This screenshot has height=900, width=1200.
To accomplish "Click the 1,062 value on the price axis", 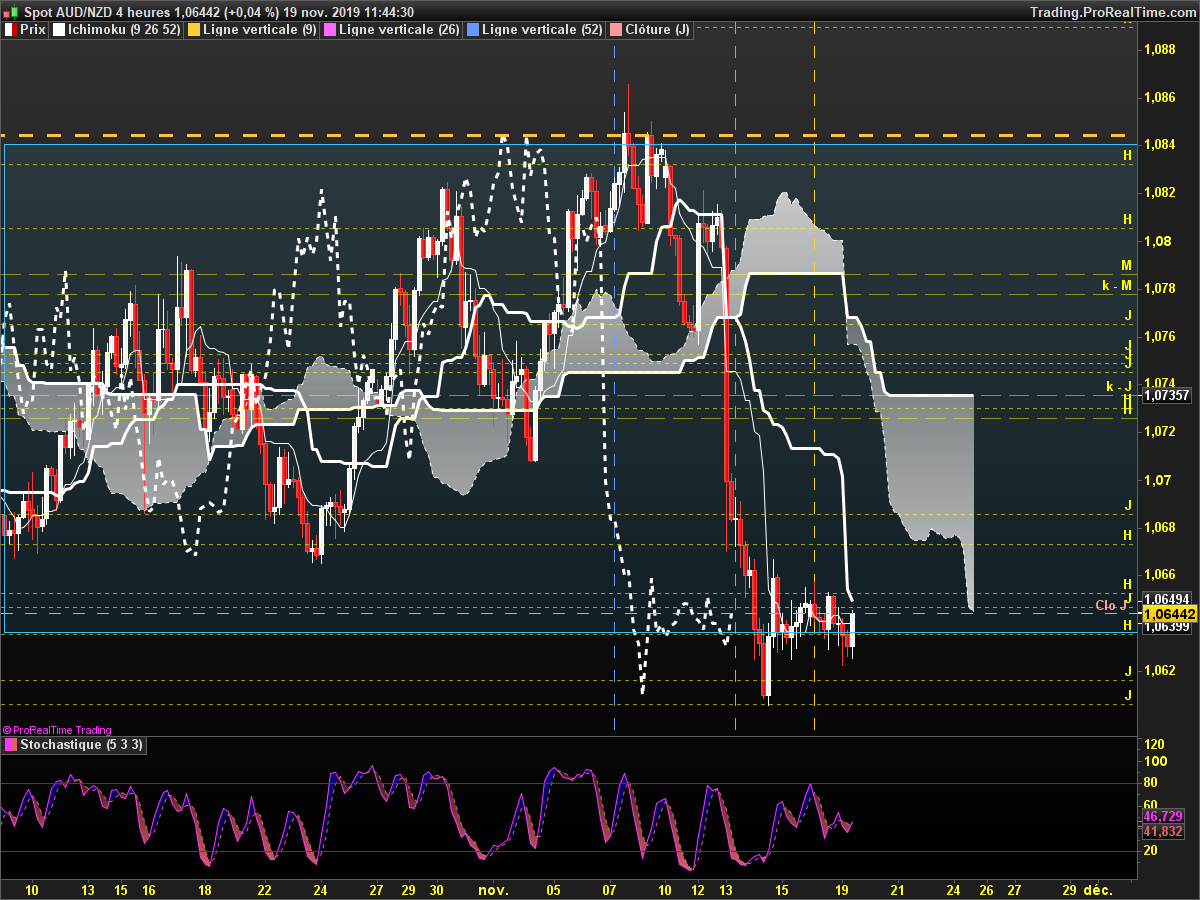I will click(x=1161, y=670).
